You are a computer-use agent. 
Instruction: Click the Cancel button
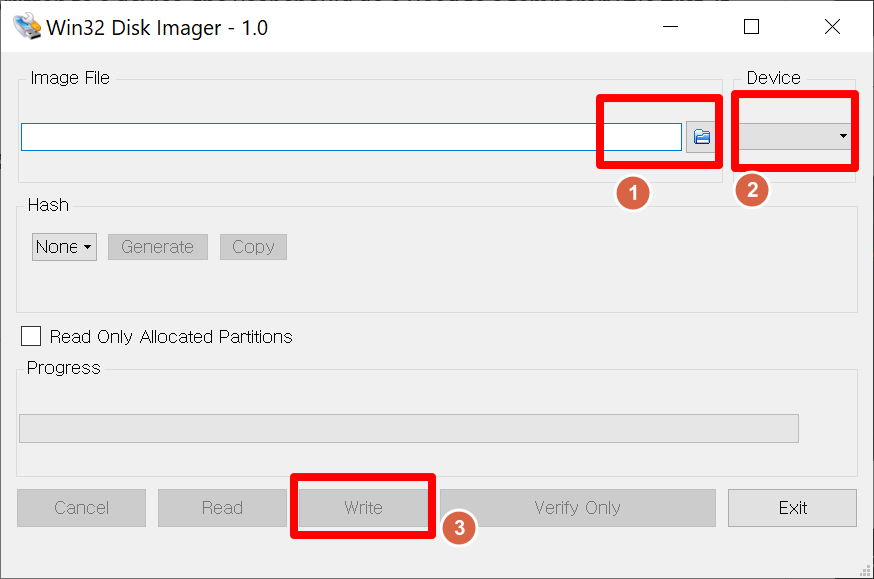tap(81, 508)
